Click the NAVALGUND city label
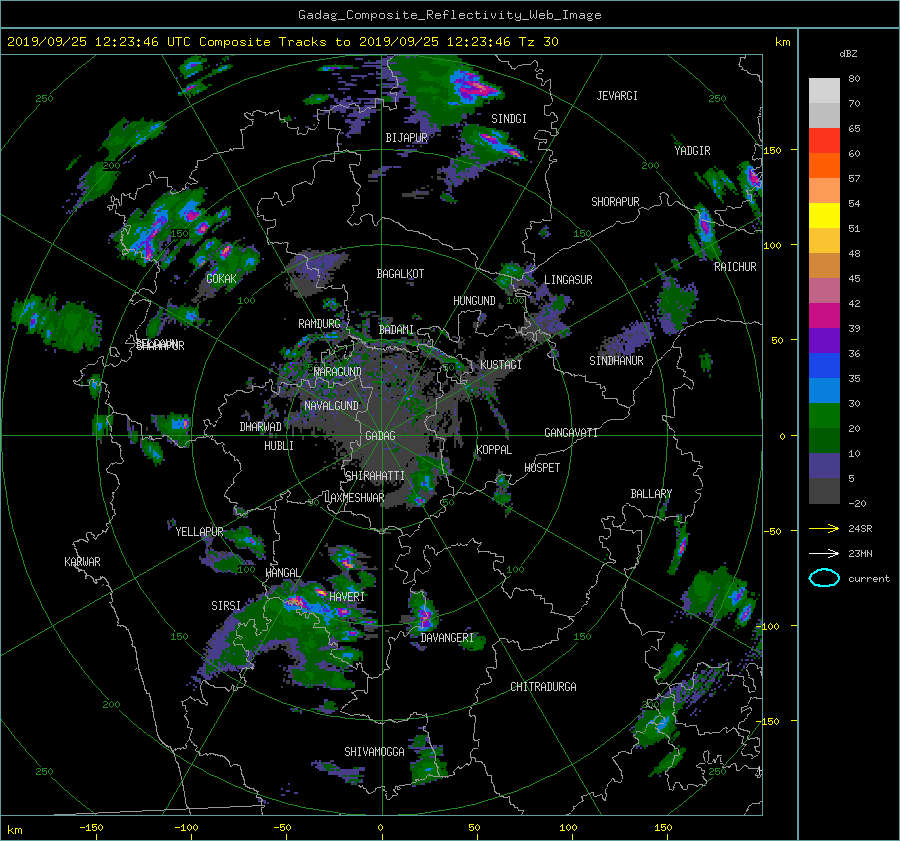The width and height of the screenshot is (900, 841). 331,406
